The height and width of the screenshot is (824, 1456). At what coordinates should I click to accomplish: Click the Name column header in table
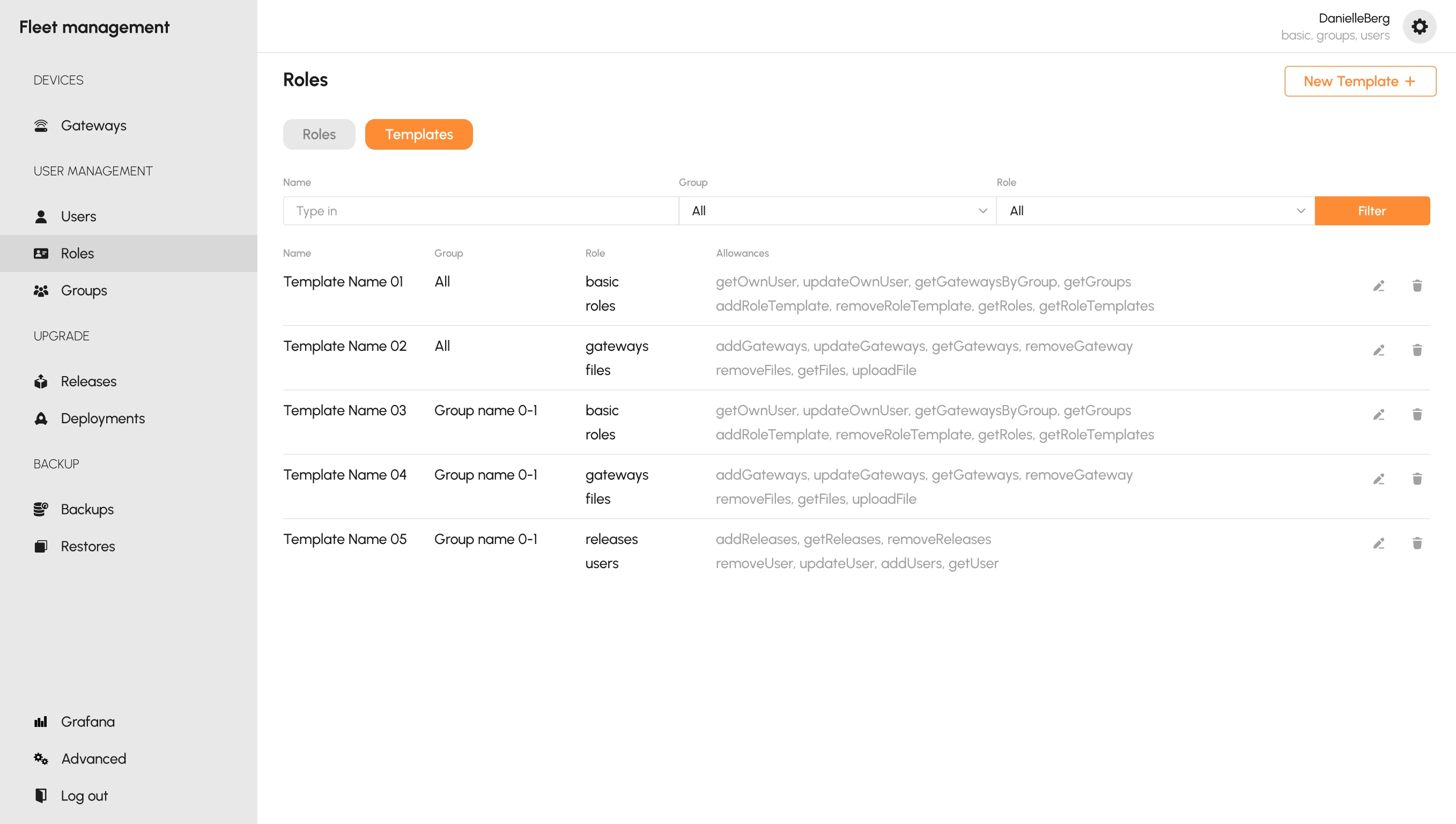click(297, 254)
